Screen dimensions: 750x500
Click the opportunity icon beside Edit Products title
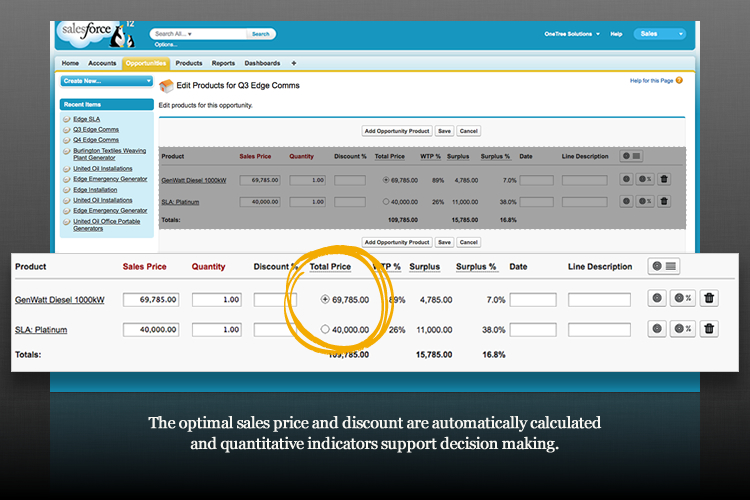[x=166, y=86]
